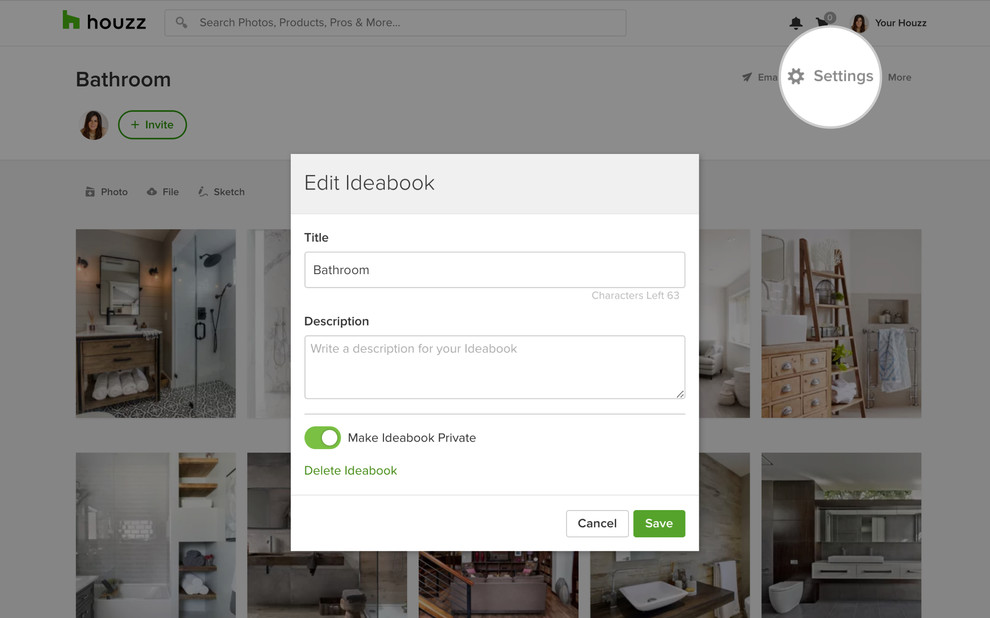This screenshot has width=990, height=618.
Task: Add a Photo to the ideabook
Action: pos(106,192)
